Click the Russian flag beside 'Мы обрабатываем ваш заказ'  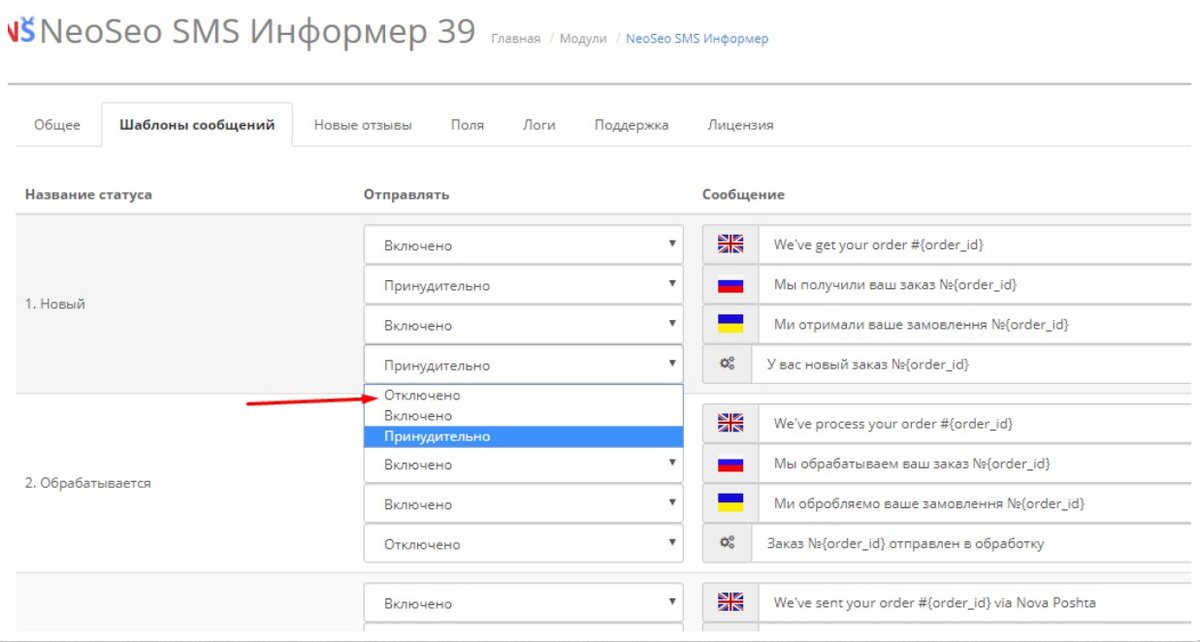pos(731,464)
